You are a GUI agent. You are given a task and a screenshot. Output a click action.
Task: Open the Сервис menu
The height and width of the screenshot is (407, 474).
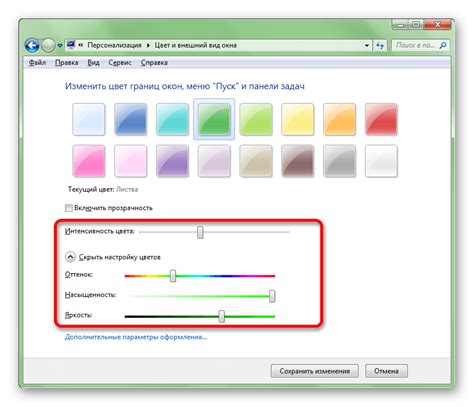coord(120,63)
